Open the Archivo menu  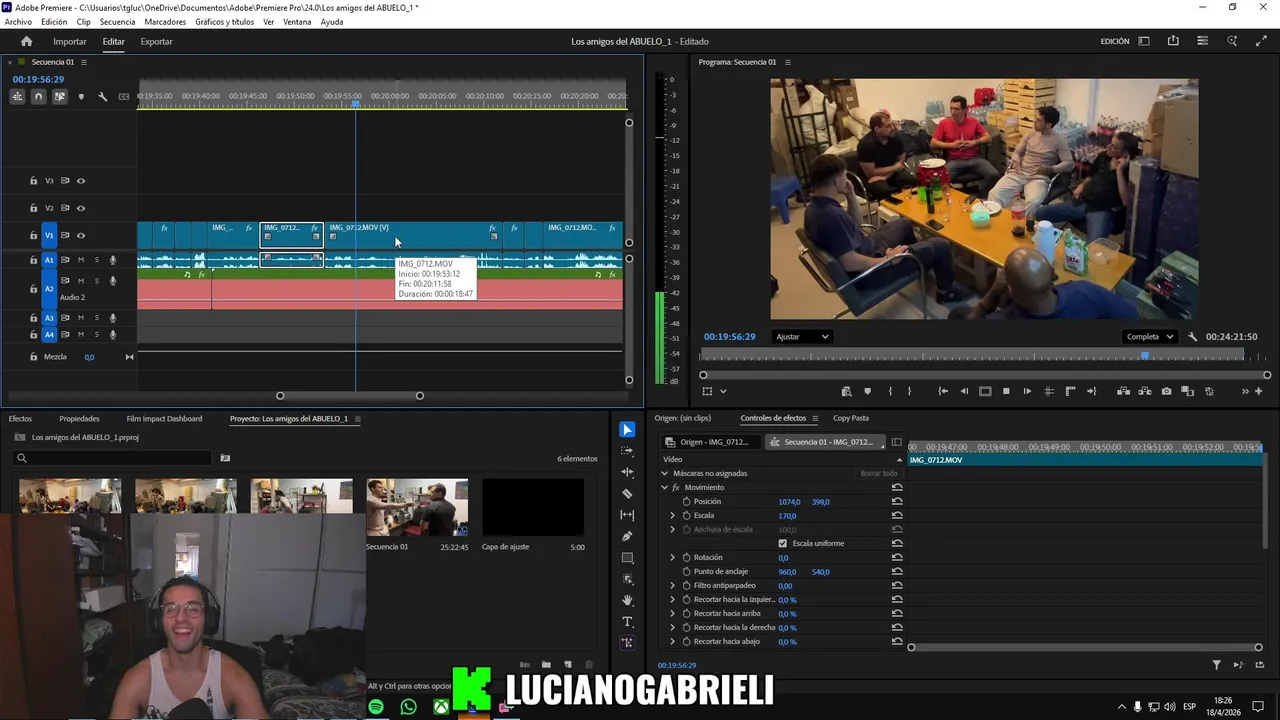(x=18, y=22)
